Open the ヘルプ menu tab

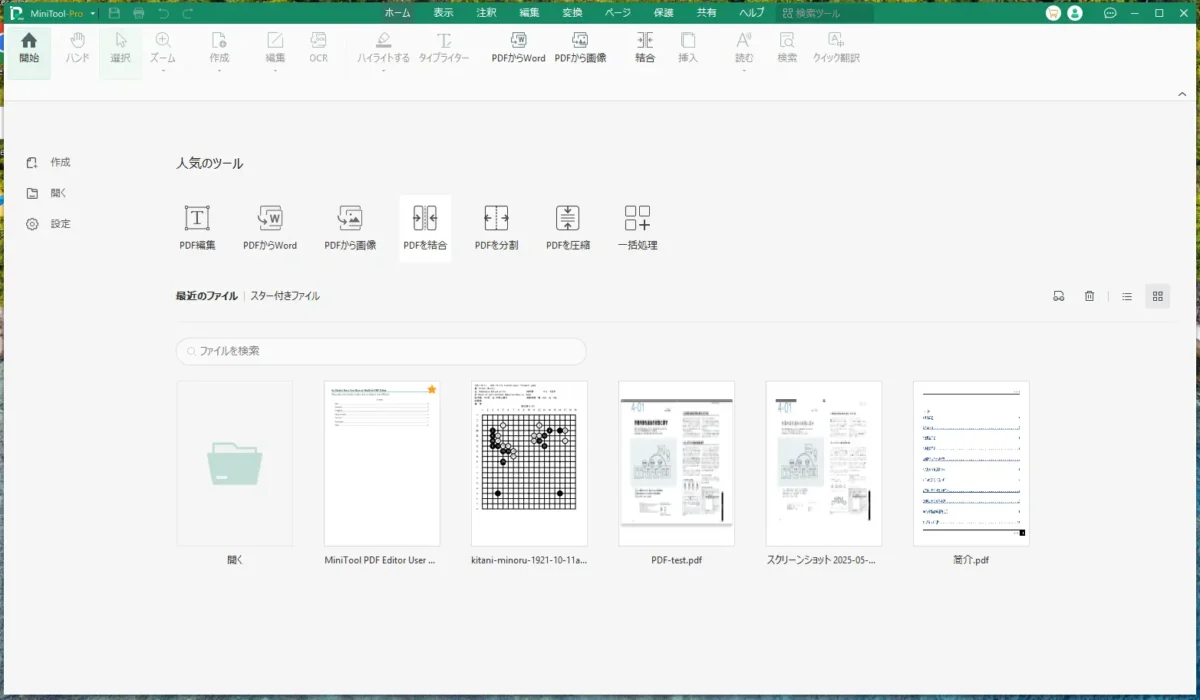point(752,13)
